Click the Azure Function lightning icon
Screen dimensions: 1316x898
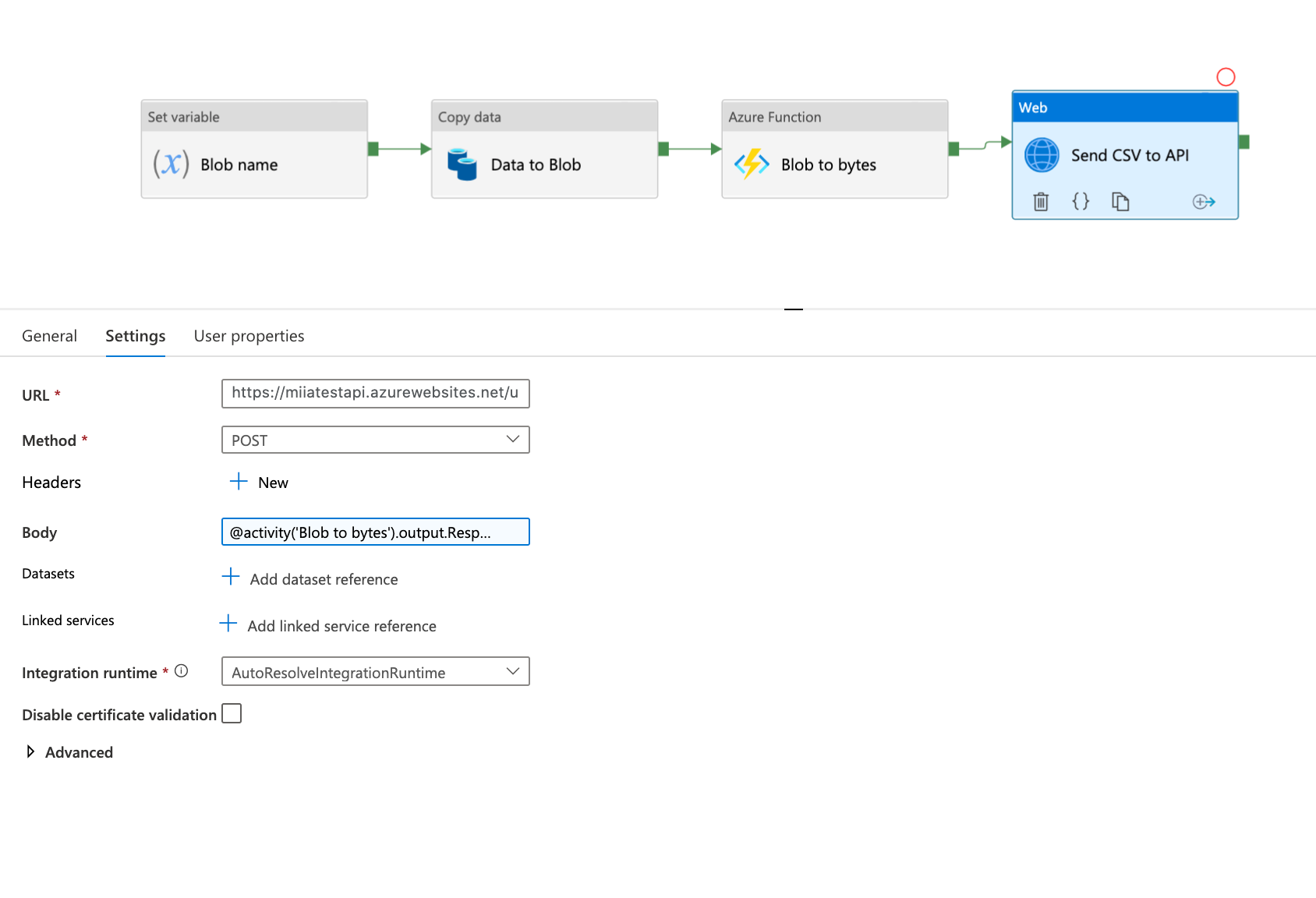[x=752, y=164]
